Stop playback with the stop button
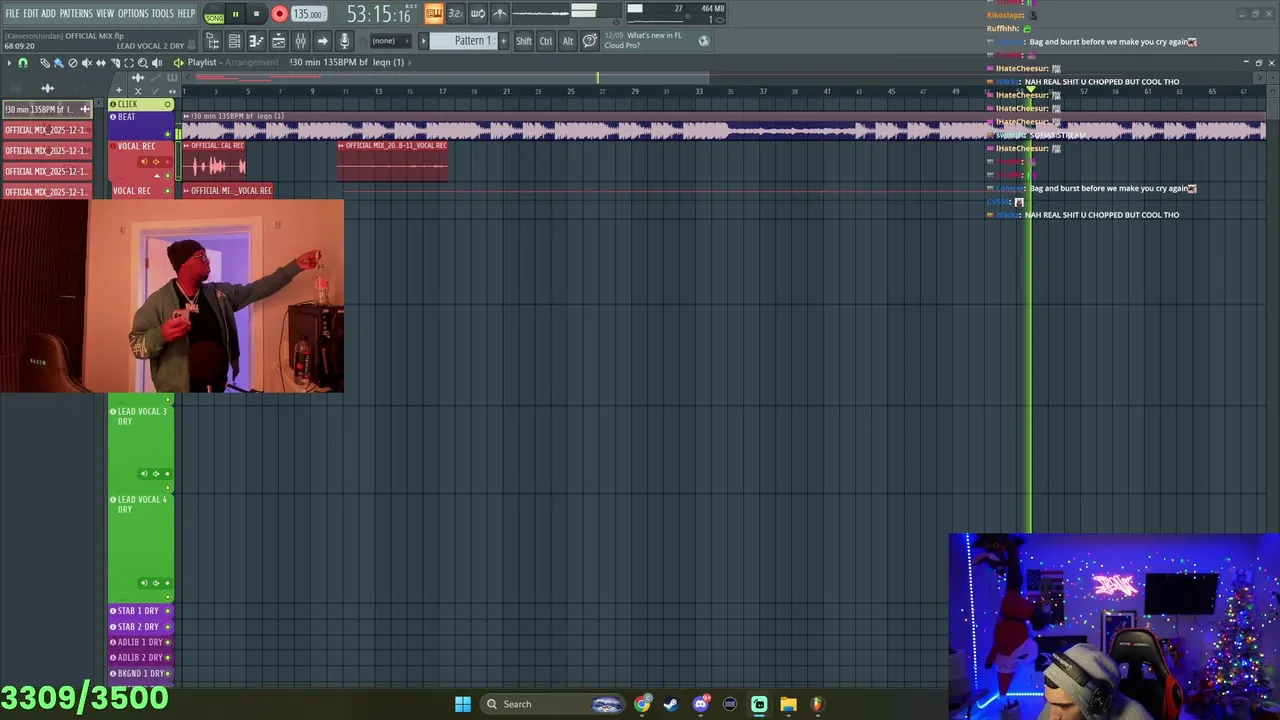 point(256,14)
